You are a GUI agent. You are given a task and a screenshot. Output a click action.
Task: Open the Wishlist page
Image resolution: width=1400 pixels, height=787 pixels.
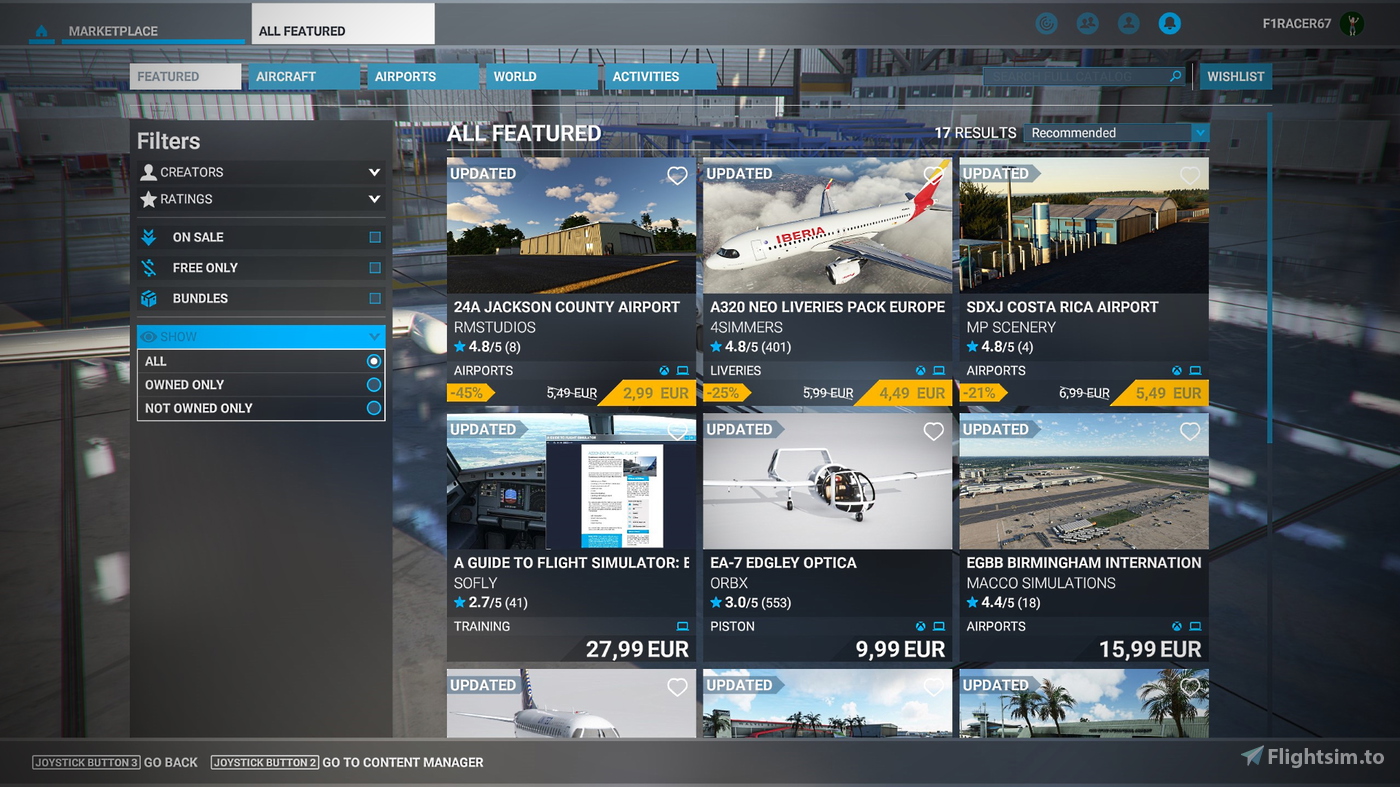1235,76
